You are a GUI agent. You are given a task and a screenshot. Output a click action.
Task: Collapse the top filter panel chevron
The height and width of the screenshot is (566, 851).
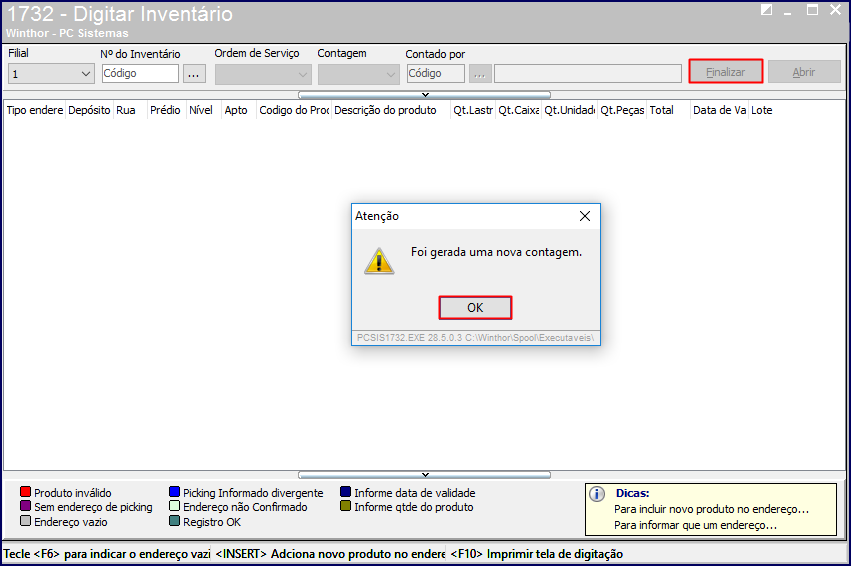point(425,95)
